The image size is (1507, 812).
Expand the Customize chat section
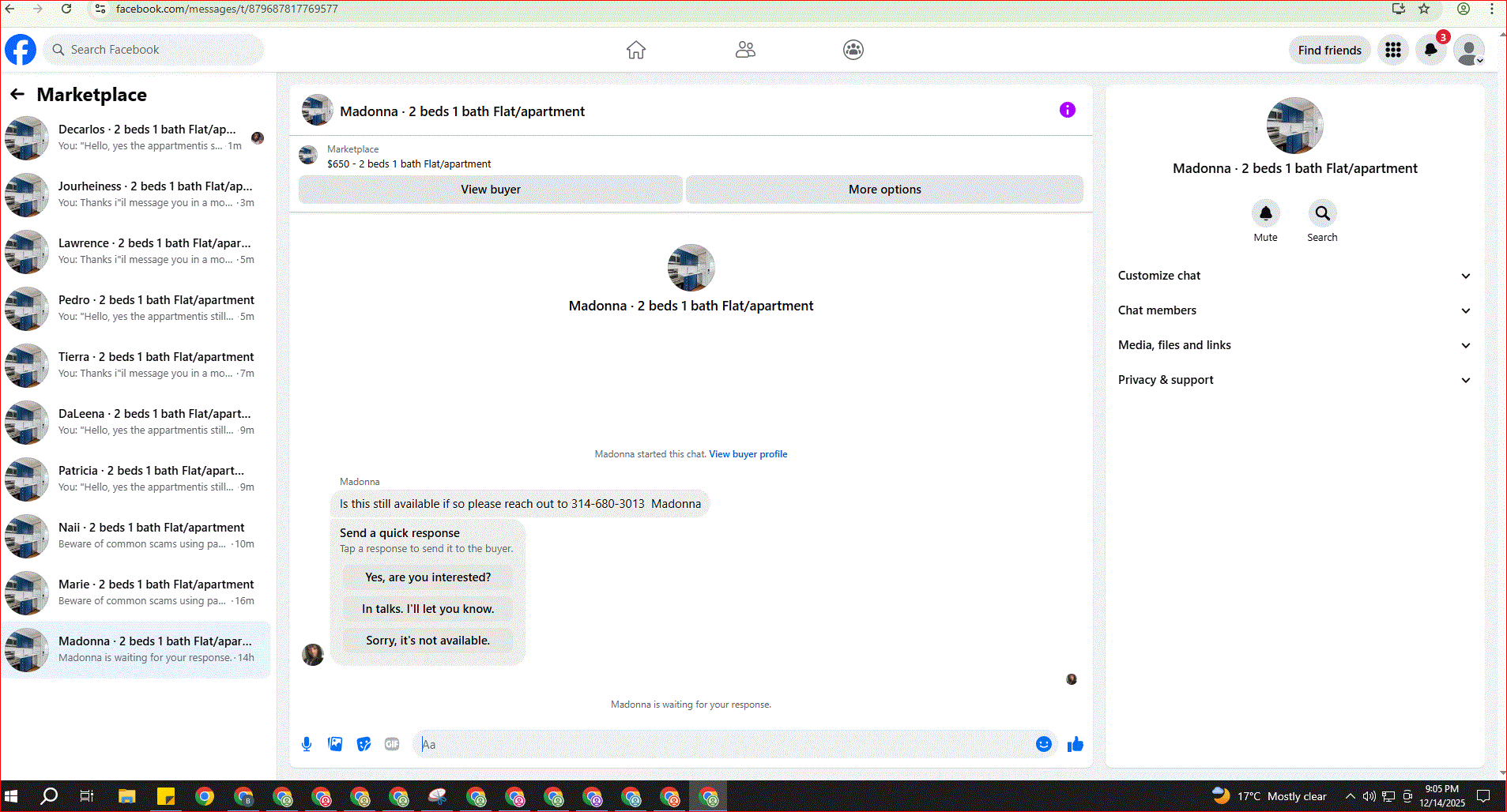[x=1294, y=276]
